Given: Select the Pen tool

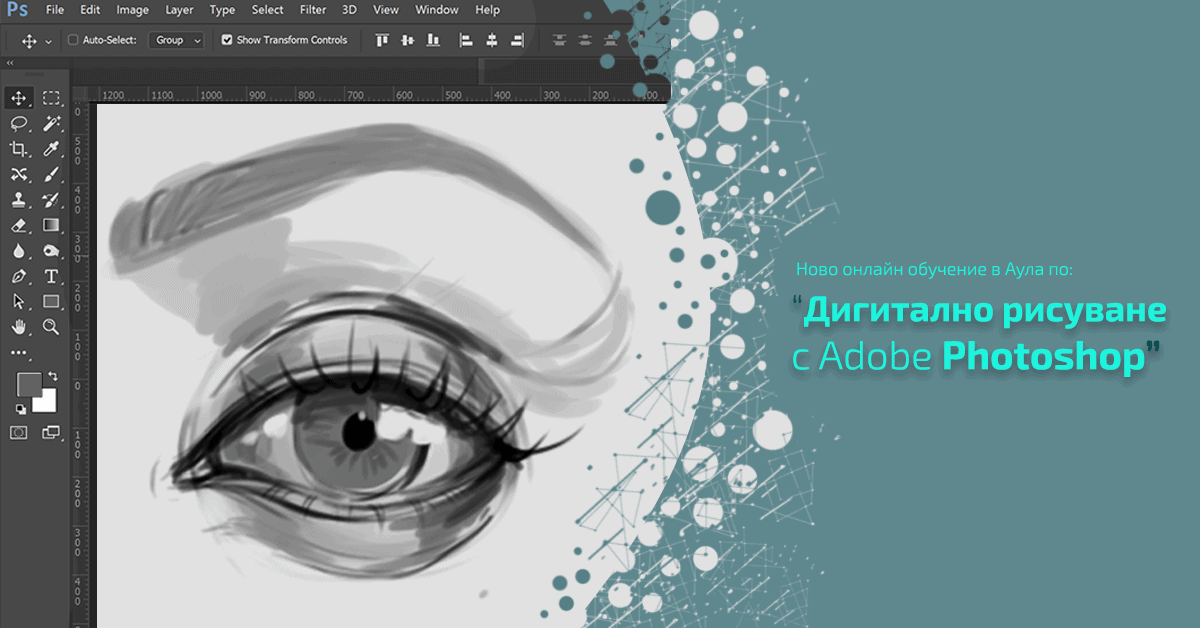Looking at the screenshot, I should [x=18, y=276].
